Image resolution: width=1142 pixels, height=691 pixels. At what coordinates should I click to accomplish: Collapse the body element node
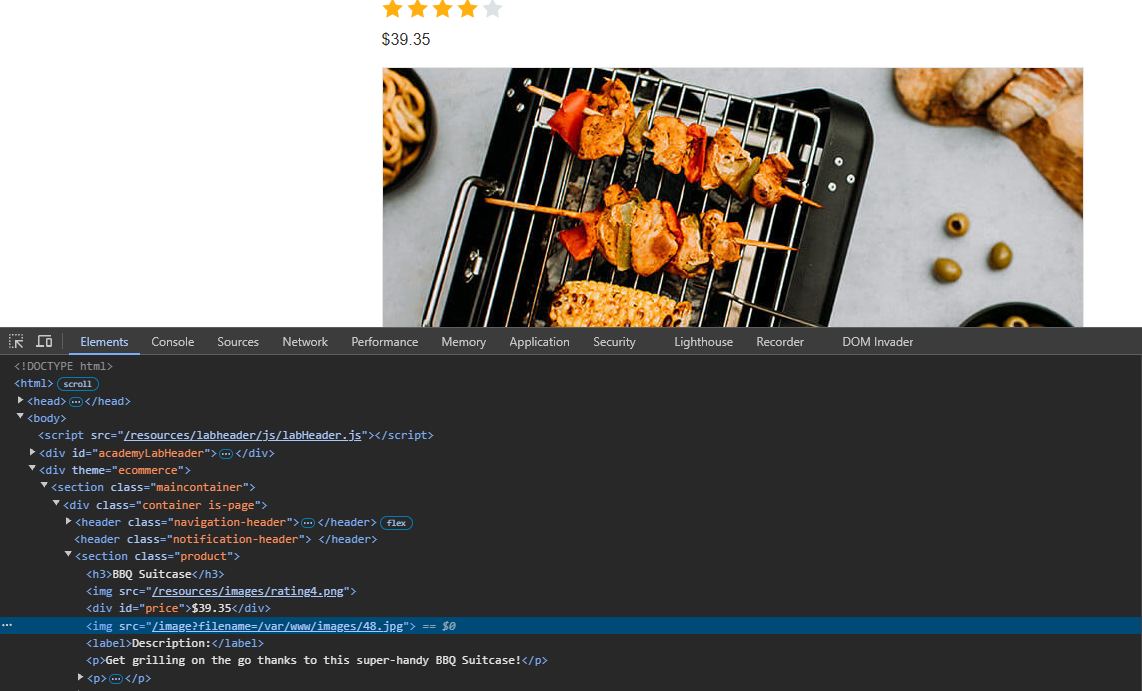point(21,417)
